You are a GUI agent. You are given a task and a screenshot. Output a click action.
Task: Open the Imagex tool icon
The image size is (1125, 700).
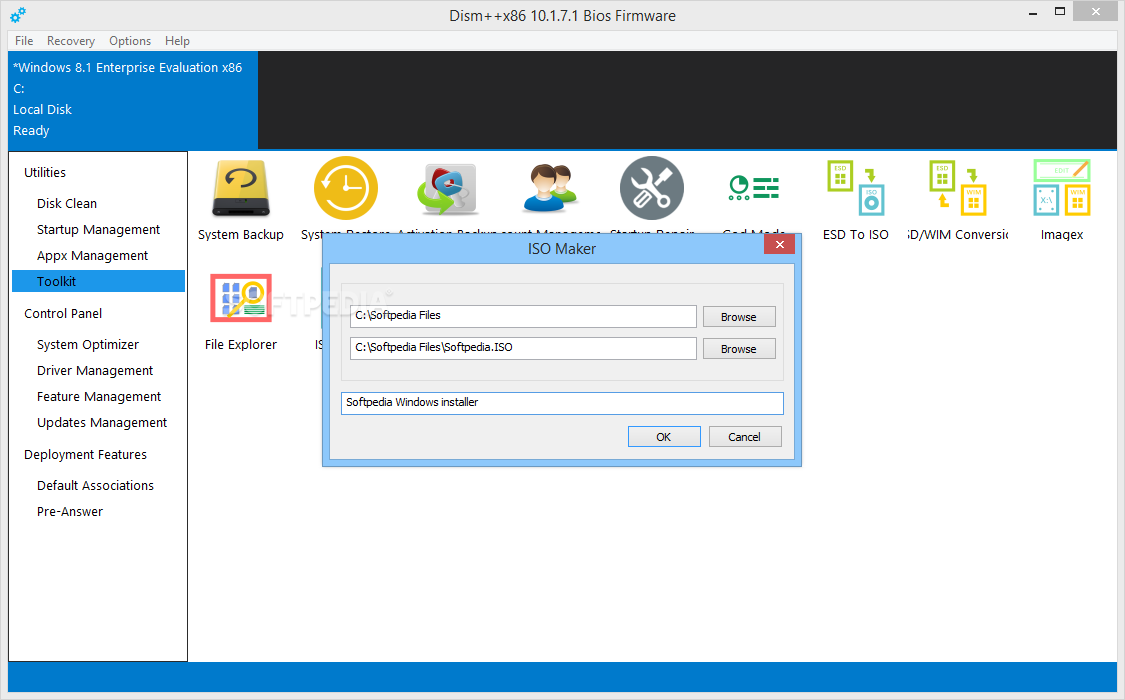tap(1062, 188)
